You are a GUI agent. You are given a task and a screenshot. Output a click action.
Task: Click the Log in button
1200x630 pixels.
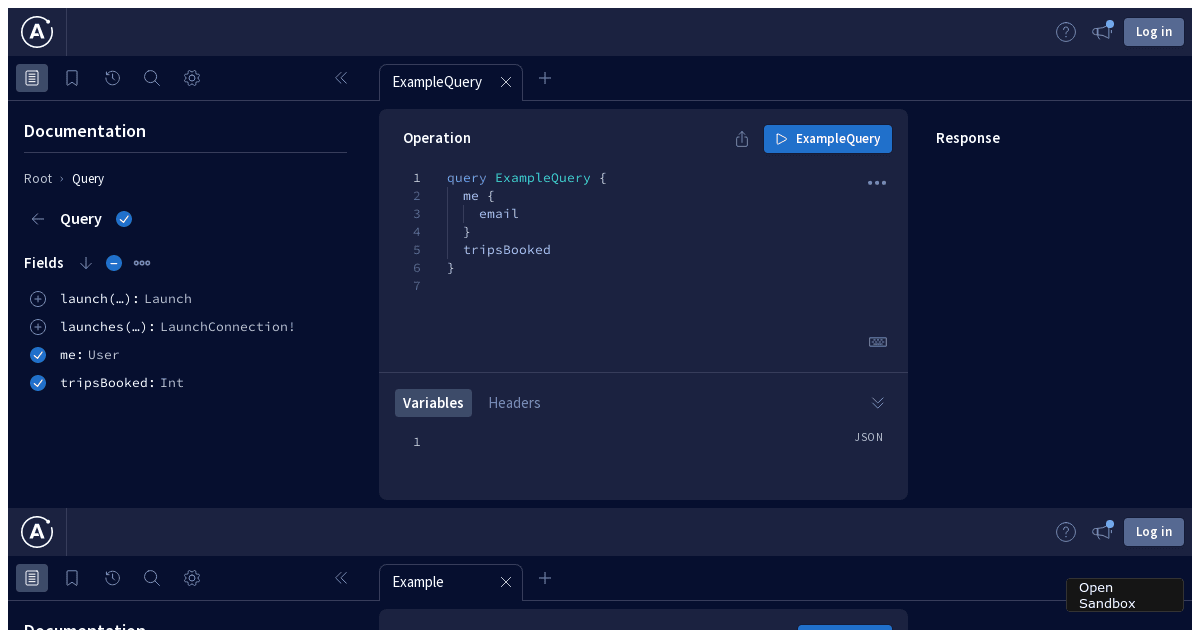click(x=1153, y=31)
